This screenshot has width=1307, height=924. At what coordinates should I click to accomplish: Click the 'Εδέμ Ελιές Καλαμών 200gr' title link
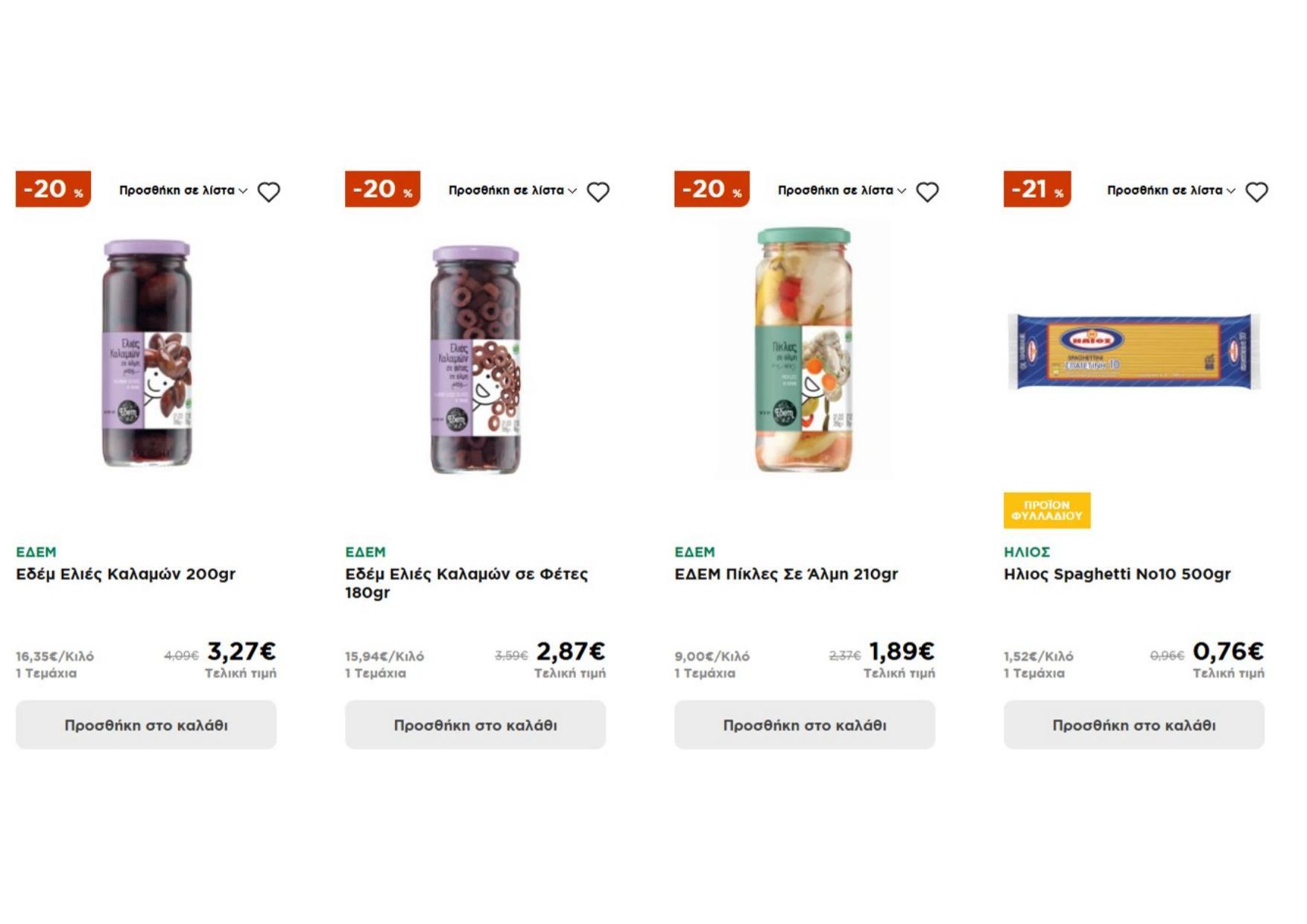click(125, 574)
